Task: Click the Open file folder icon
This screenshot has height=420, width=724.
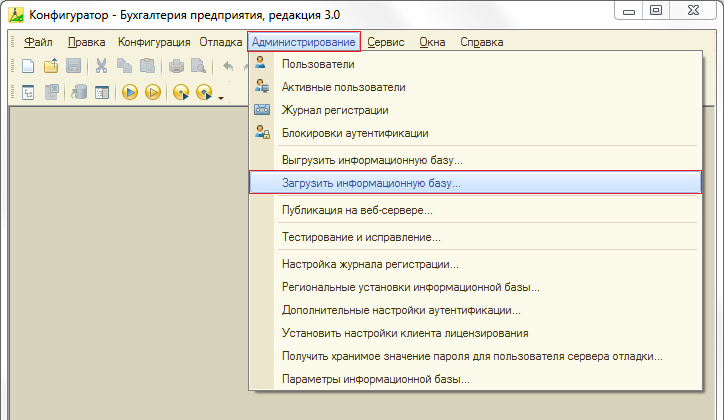Action: (51, 66)
